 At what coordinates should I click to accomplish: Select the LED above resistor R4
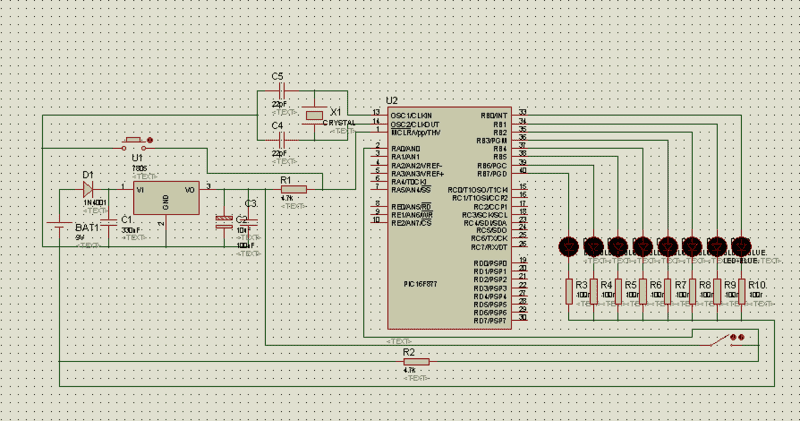(593, 247)
